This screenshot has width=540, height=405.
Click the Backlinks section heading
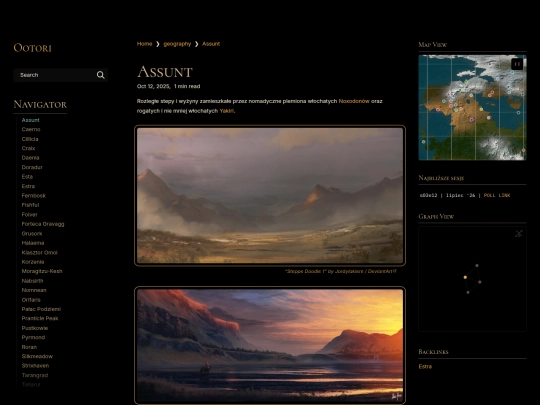433,352
